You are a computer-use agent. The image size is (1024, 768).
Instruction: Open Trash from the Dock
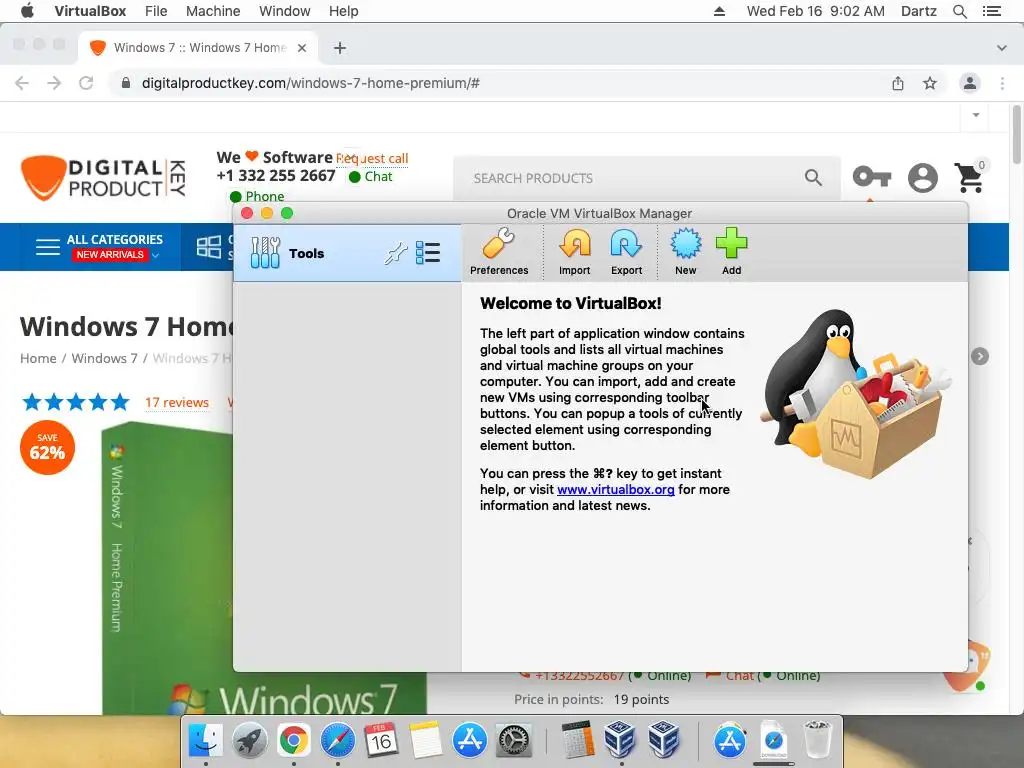tap(817, 741)
